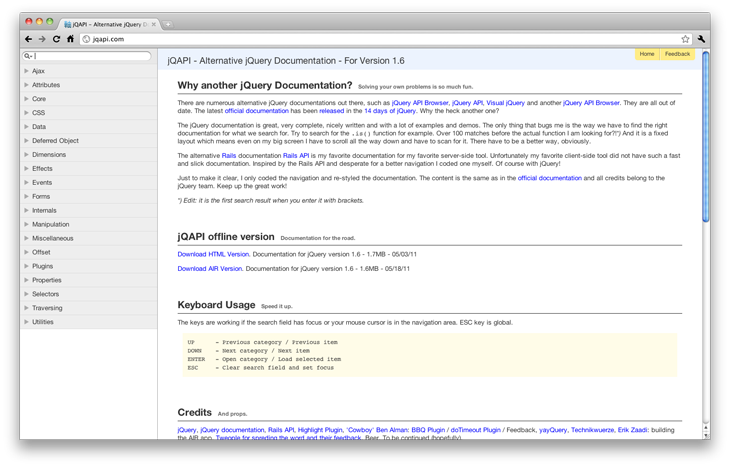Click Download HTML Version link
The height and width of the screenshot is (467, 730).
(x=213, y=254)
